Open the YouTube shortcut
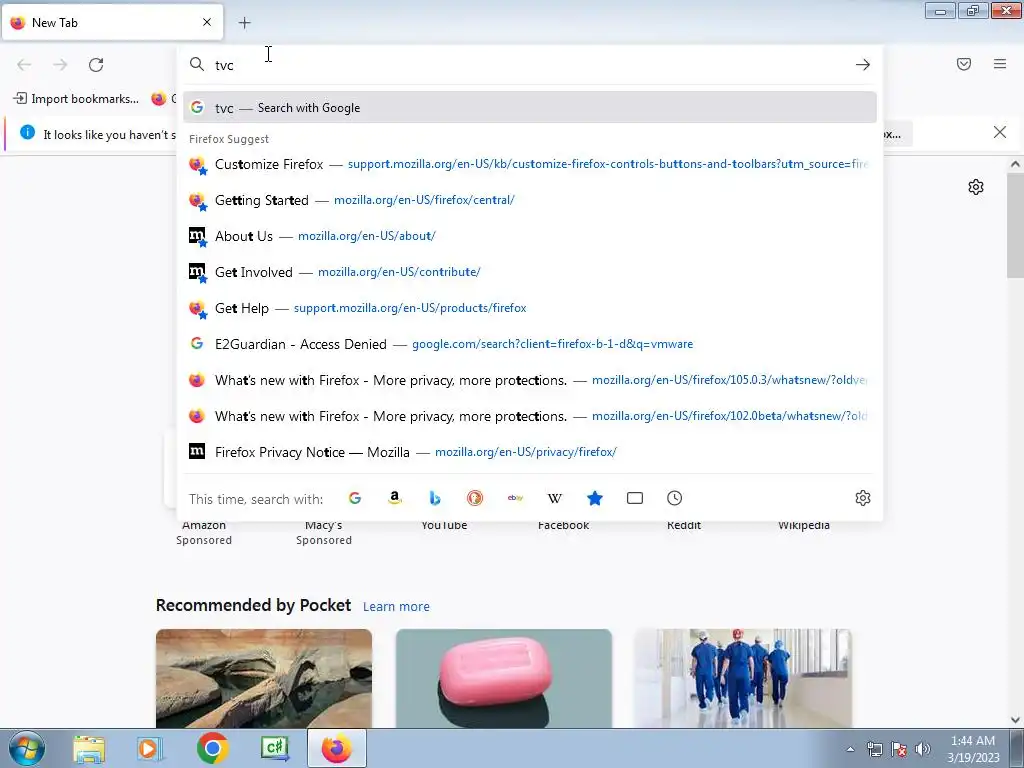The image size is (1024, 768). point(444,526)
